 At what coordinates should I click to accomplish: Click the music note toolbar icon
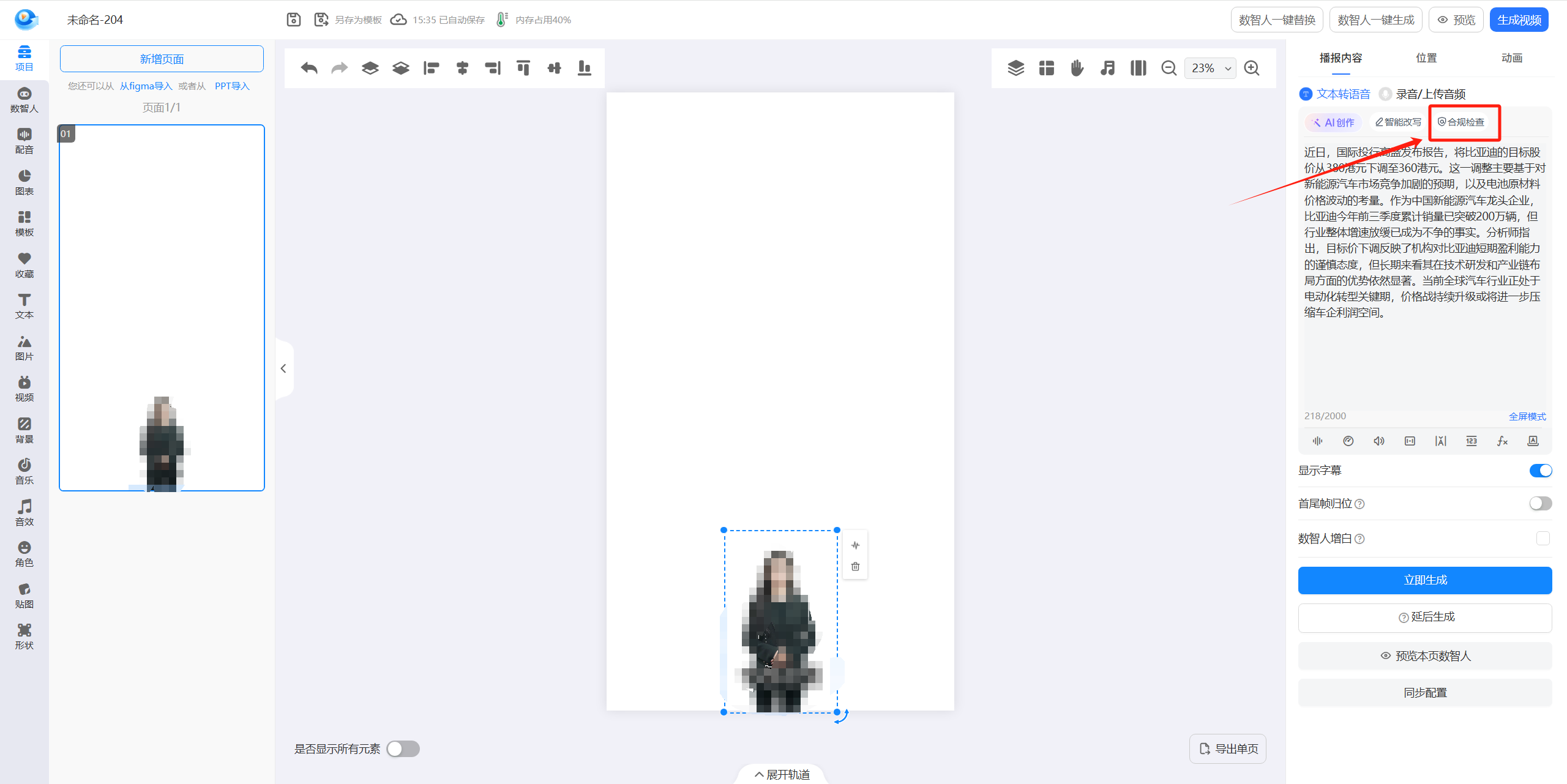[x=1107, y=68]
